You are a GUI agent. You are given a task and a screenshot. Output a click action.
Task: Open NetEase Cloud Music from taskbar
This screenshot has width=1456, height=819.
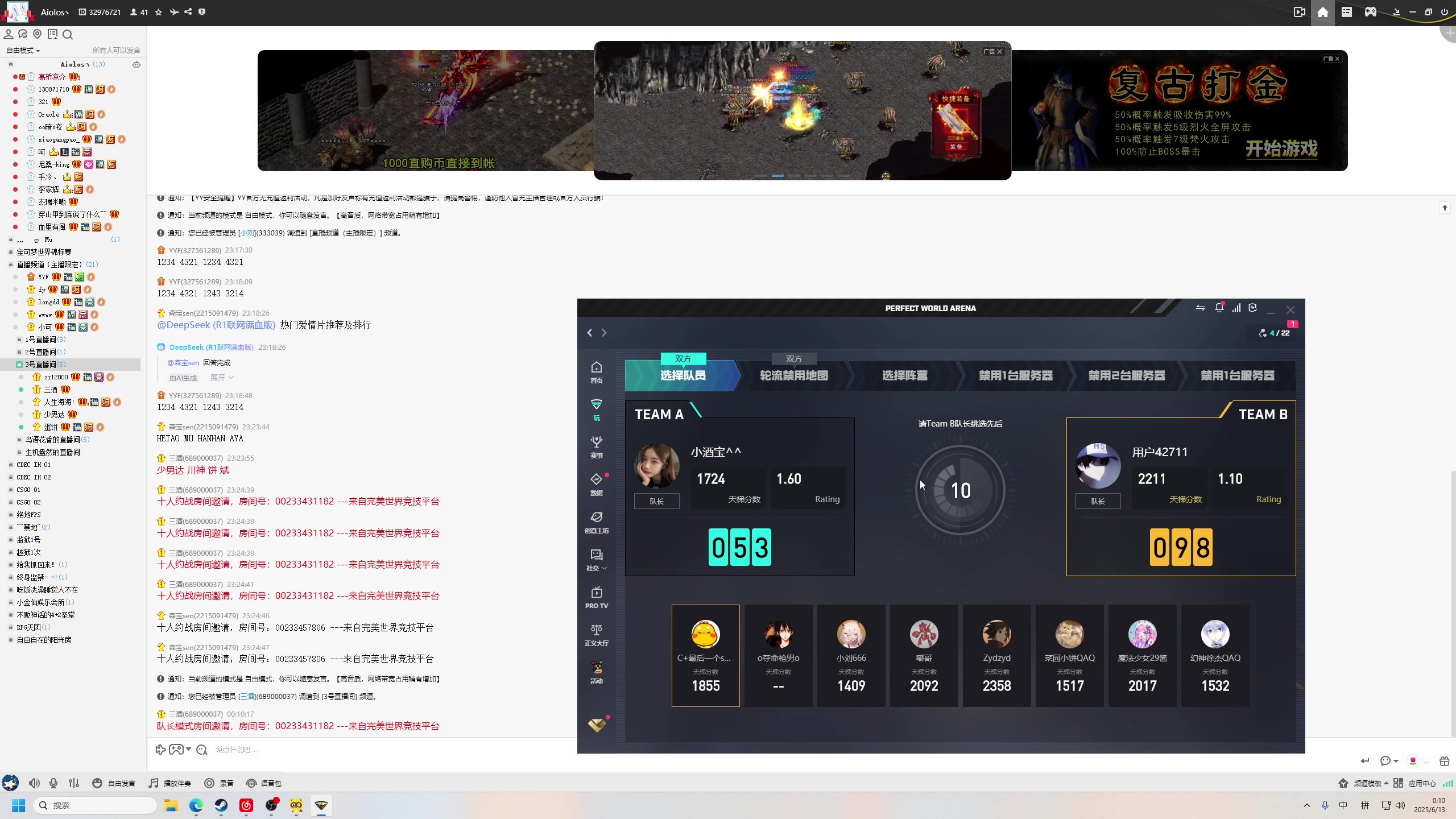[246, 805]
